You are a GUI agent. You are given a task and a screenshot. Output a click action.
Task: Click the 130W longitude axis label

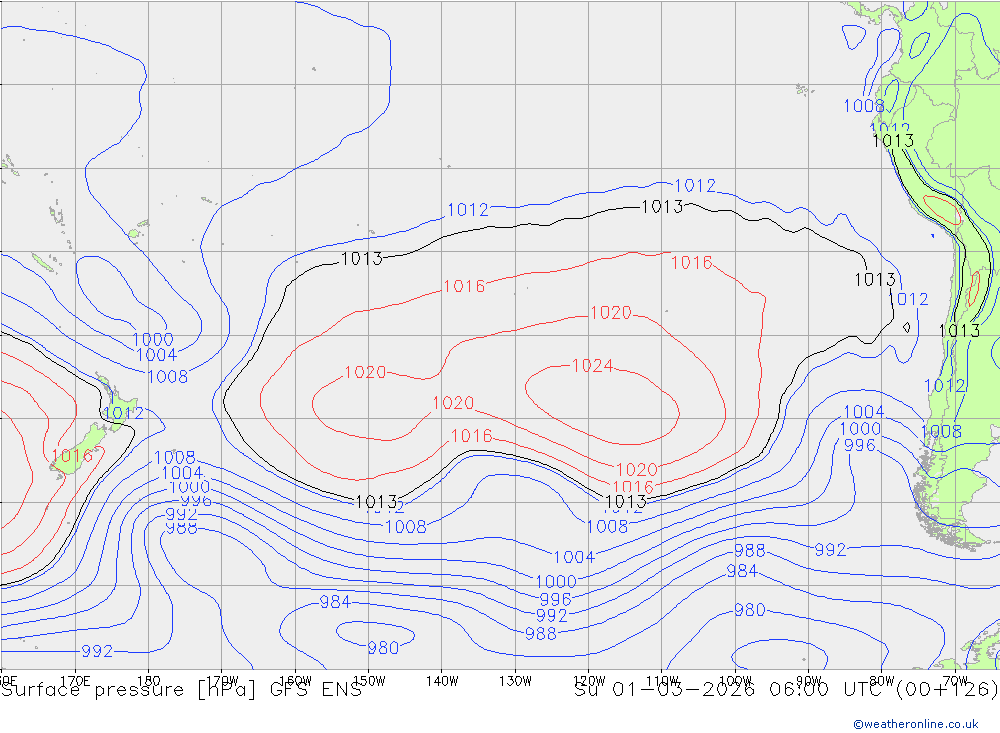[x=515, y=681]
